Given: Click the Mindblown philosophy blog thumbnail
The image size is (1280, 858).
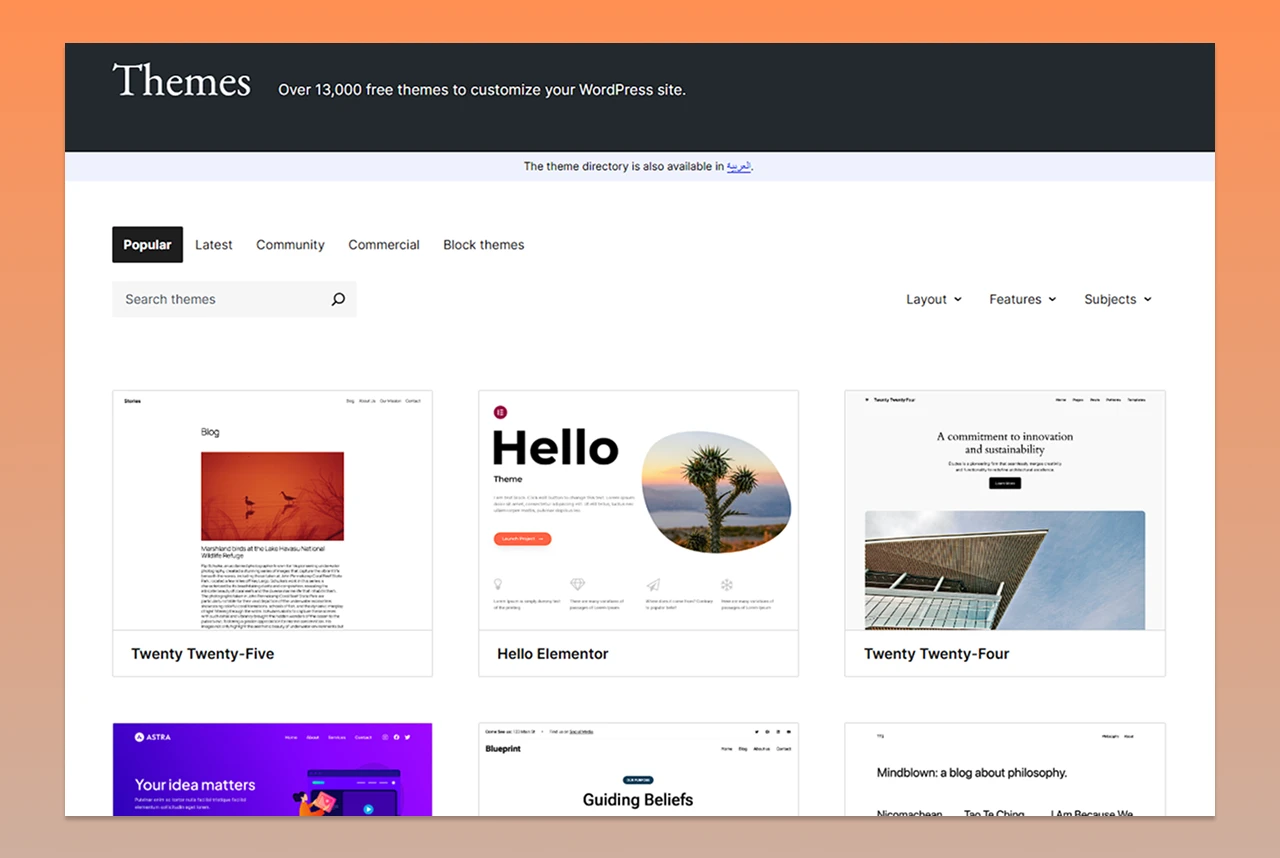Looking at the screenshot, I should click(1005, 769).
